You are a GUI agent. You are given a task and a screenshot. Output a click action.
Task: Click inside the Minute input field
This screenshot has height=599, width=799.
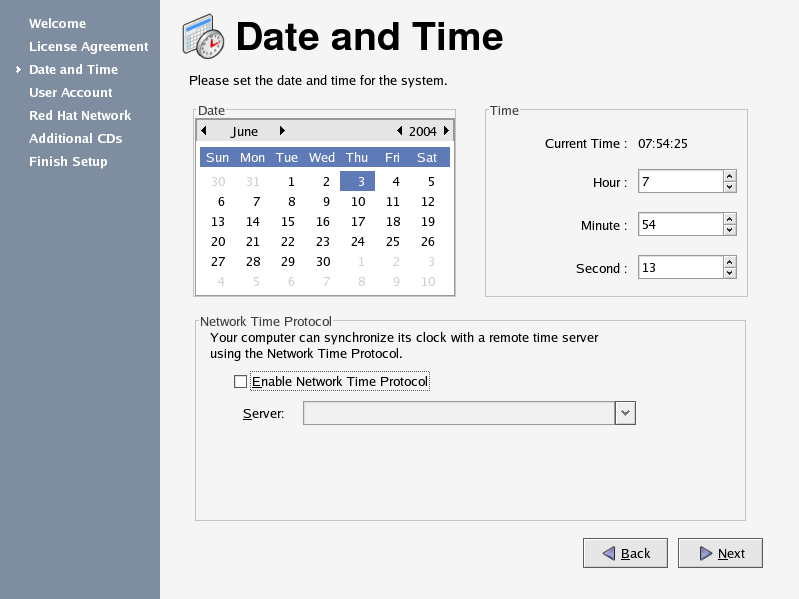680,225
